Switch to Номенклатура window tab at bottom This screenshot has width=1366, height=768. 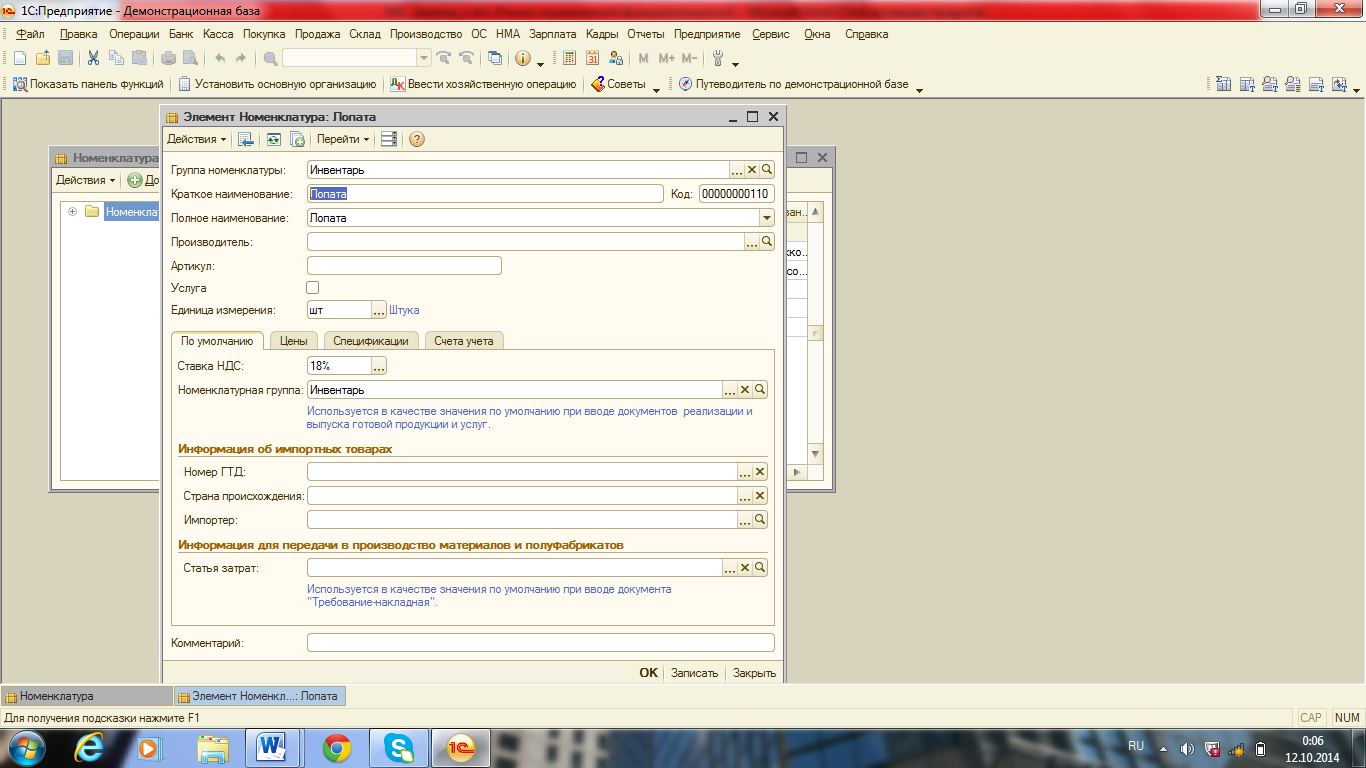tap(87, 696)
